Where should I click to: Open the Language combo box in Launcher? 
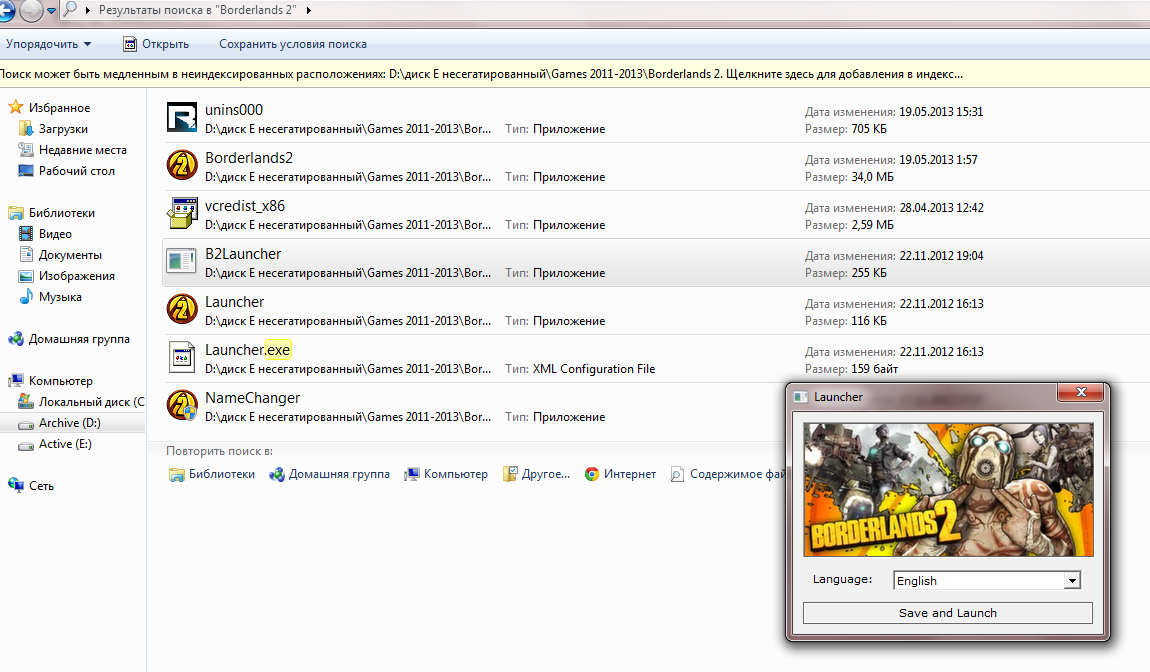click(x=986, y=580)
